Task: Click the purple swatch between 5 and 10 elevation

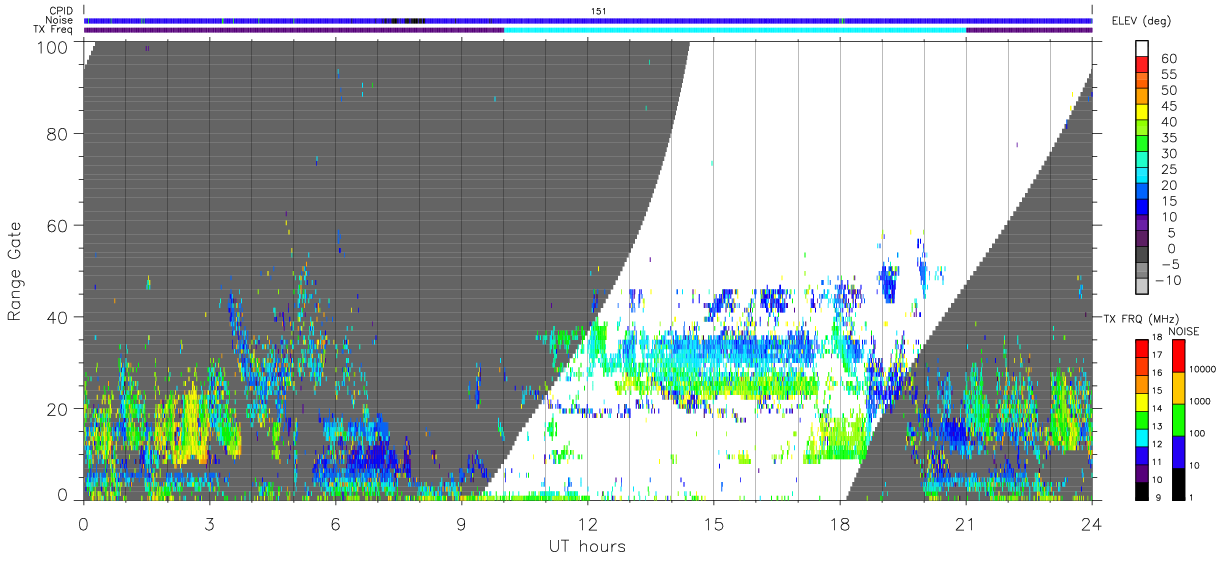Action: [1143, 224]
